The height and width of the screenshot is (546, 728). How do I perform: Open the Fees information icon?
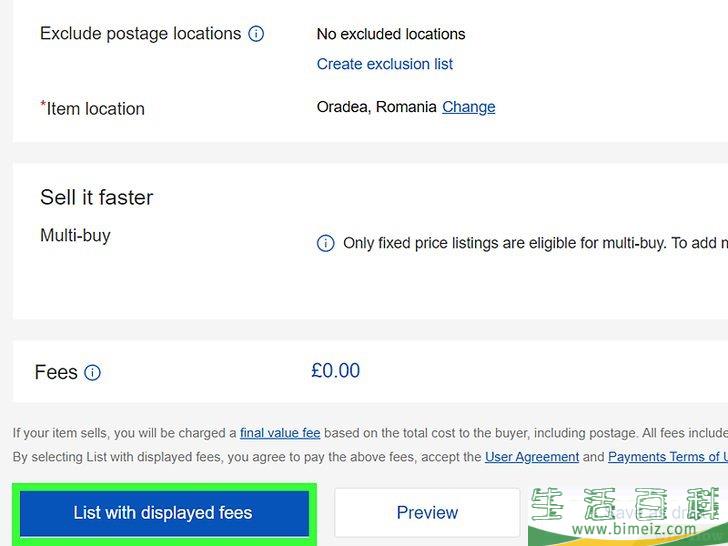(x=92, y=372)
